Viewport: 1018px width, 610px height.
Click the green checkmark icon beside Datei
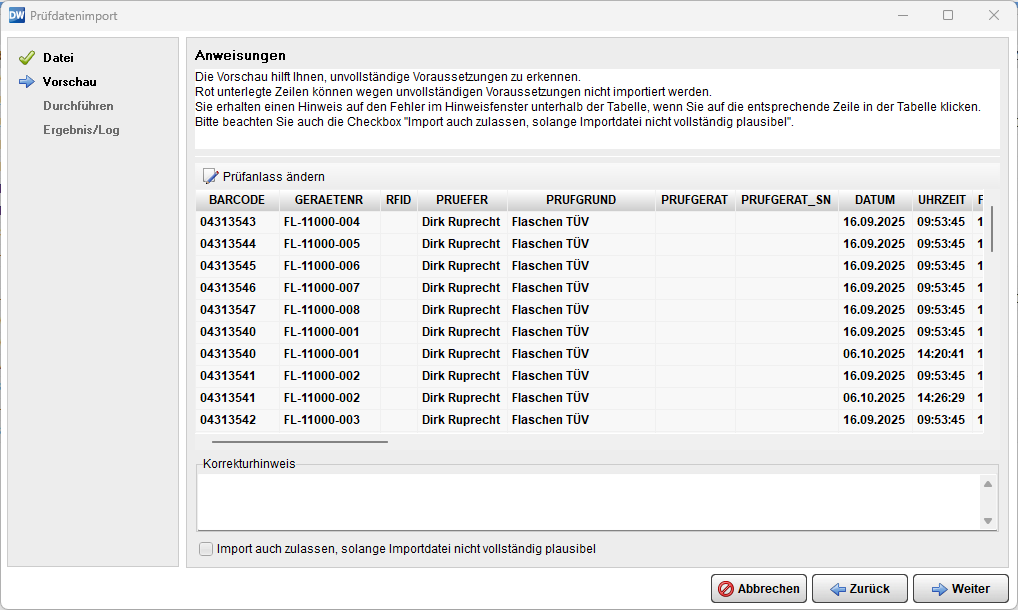tap(27, 58)
